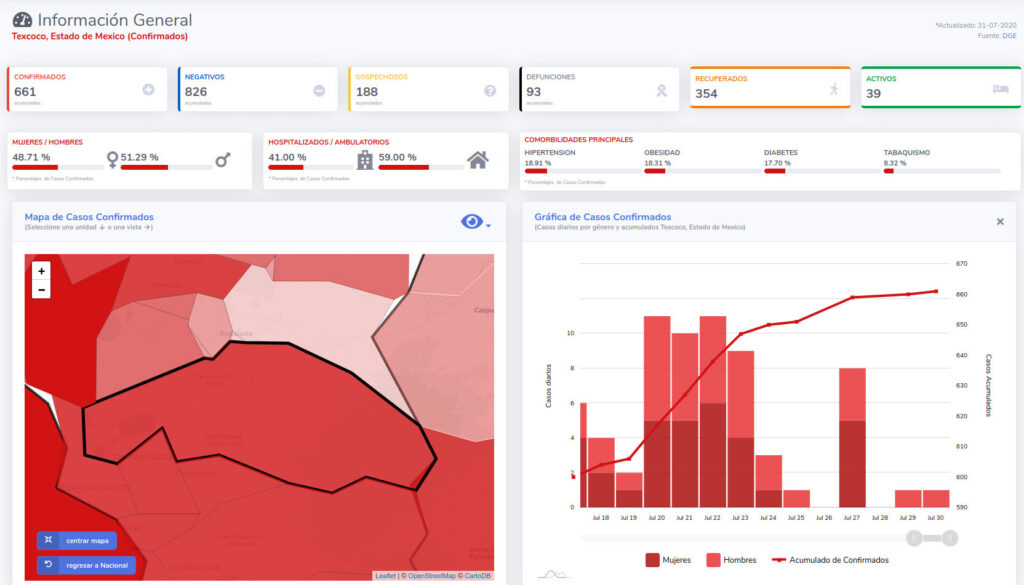Click the minus icon on Negativos card
This screenshot has width=1024, height=585.
click(x=319, y=90)
